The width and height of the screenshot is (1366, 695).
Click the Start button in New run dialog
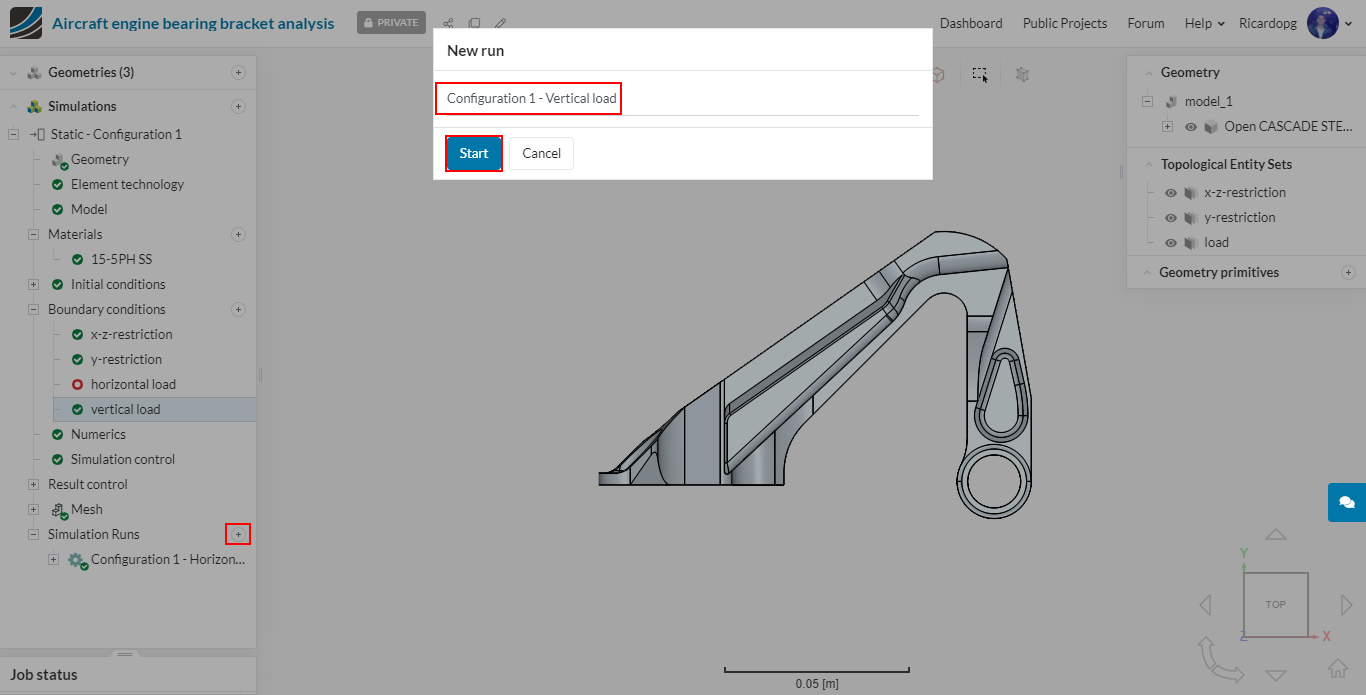coord(473,153)
